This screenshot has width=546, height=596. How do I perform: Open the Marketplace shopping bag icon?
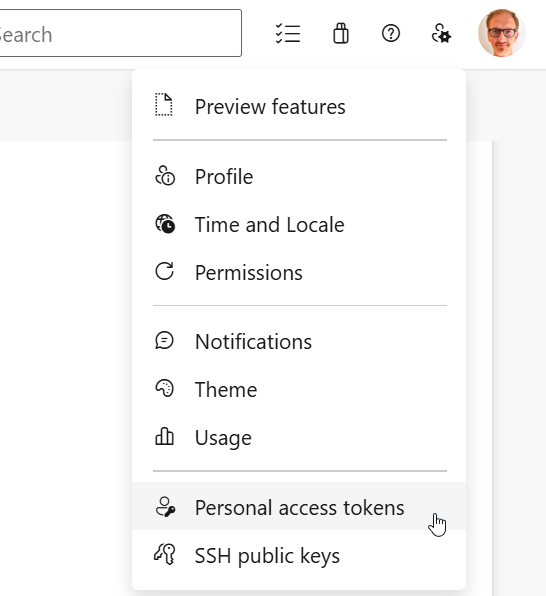pos(341,33)
